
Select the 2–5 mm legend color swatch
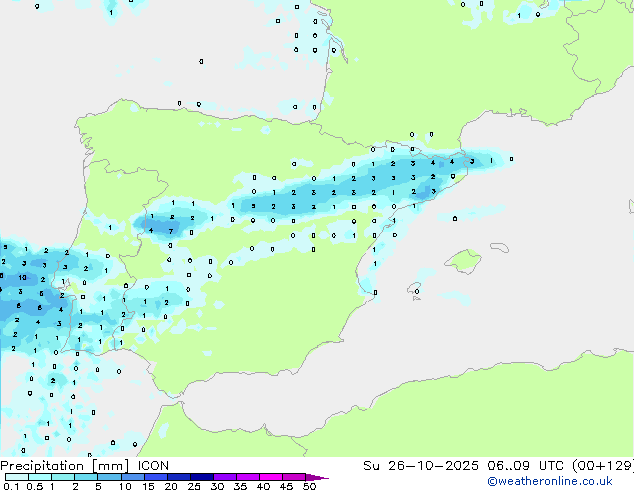coord(86,477)
